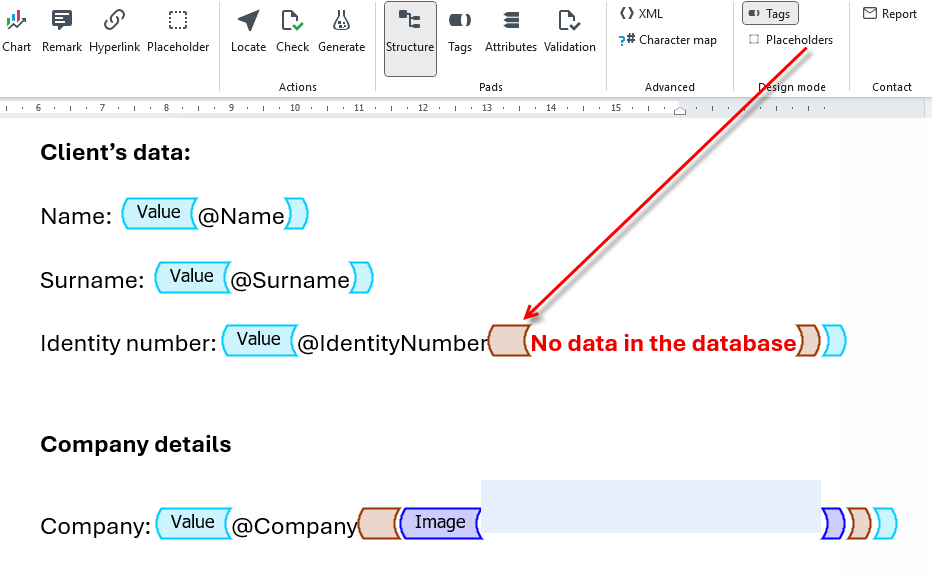Viewport: 932px width, 577px height.
Task: Toggle Tags display in Design mode group
Action: (770, 14)
